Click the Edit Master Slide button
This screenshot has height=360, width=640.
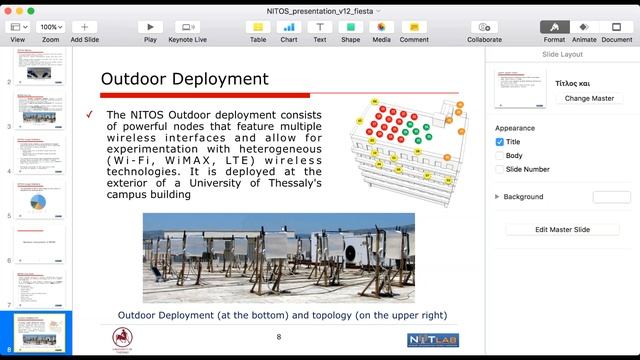562,229
